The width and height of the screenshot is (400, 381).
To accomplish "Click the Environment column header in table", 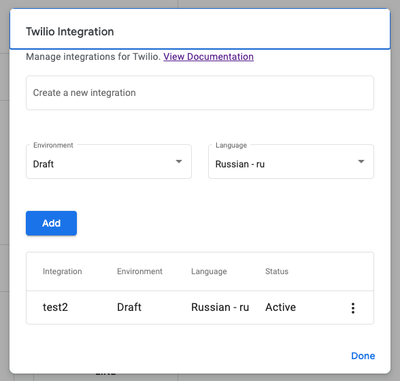I will (140, 271).
